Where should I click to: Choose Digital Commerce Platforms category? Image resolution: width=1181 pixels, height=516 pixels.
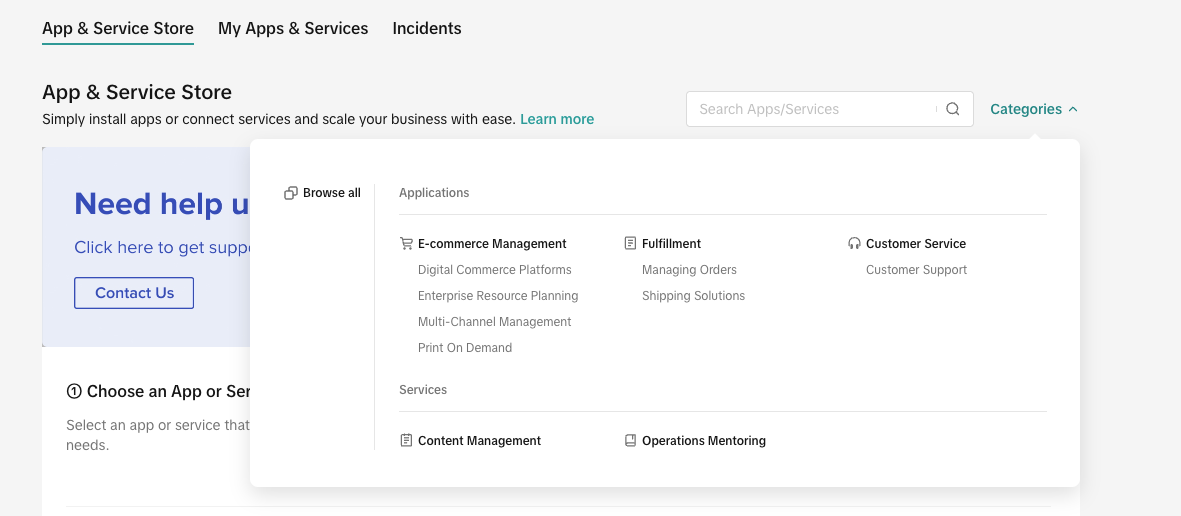point(495,270)
